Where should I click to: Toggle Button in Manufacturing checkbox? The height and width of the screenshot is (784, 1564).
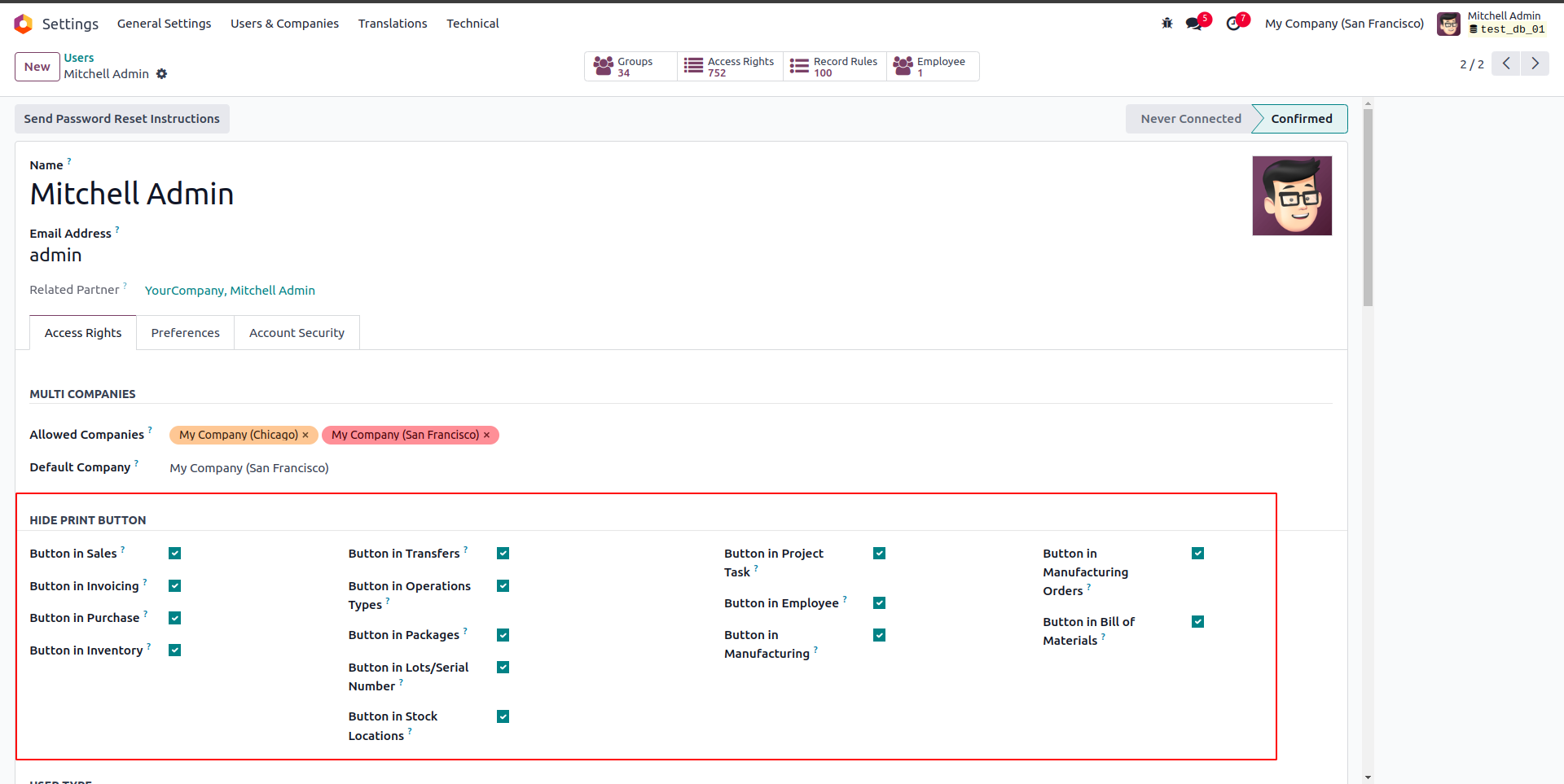pyautogui.click(x=879, y=635)
